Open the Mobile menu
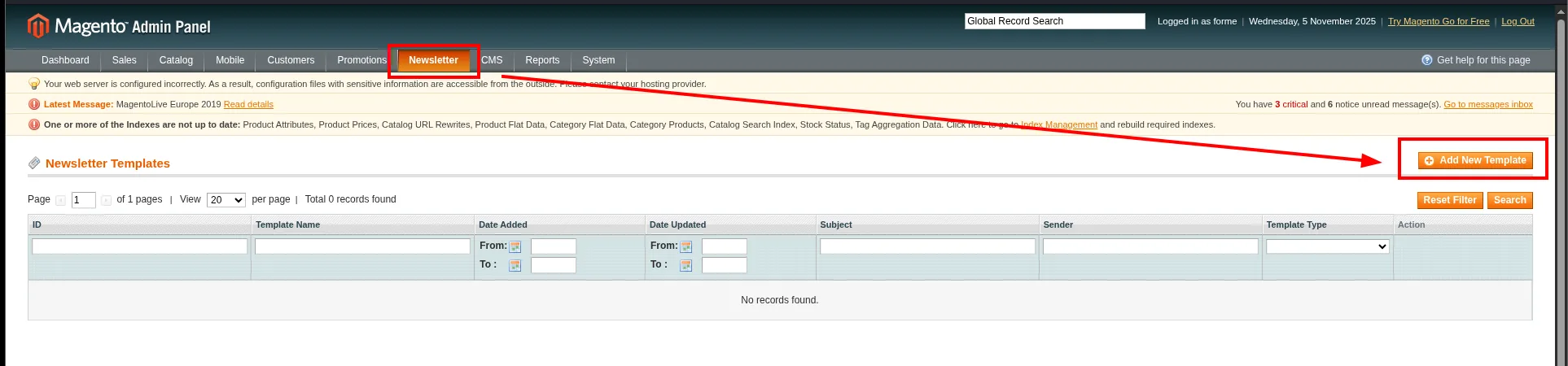This screenshot has height=366, width=1568. coord(230,60)
